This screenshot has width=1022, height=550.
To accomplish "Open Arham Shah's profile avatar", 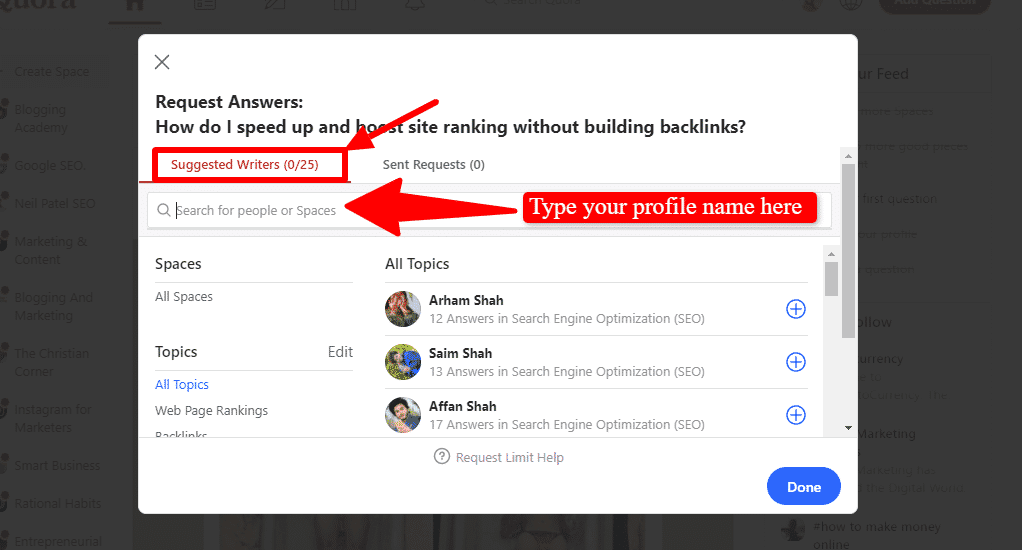I will (403, 309).
